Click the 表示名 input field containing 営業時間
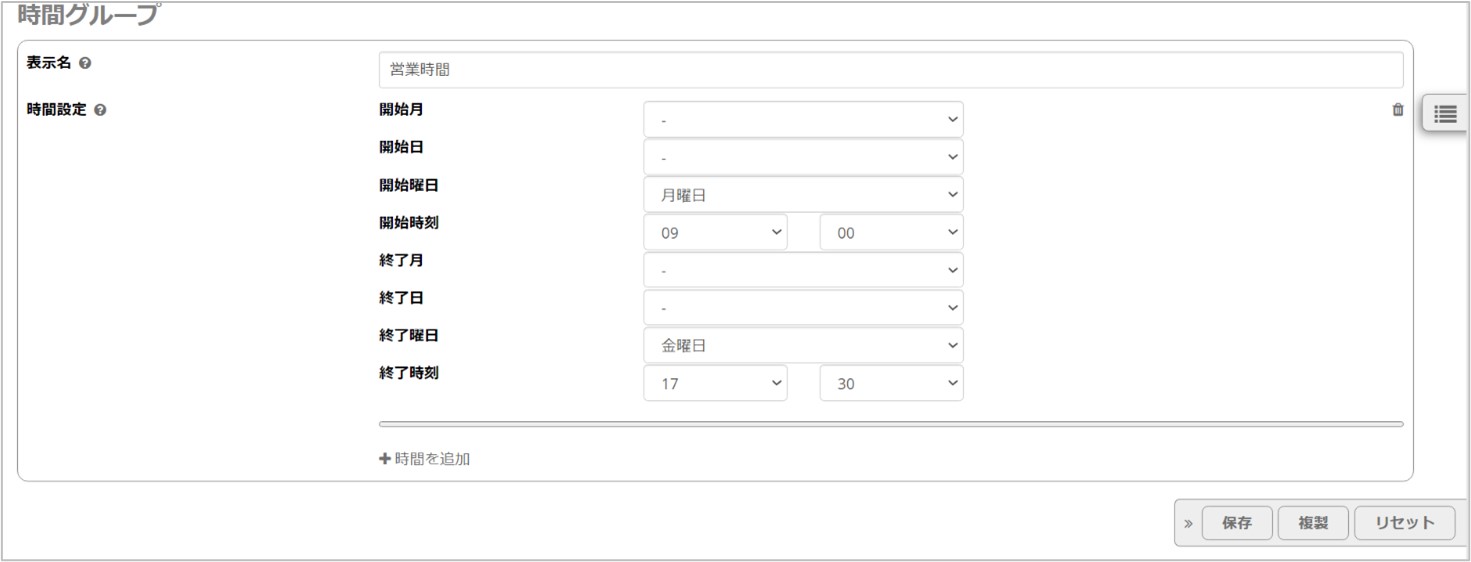The height and width of the screenshot is (562, 1471). click(x=891, y=70)
